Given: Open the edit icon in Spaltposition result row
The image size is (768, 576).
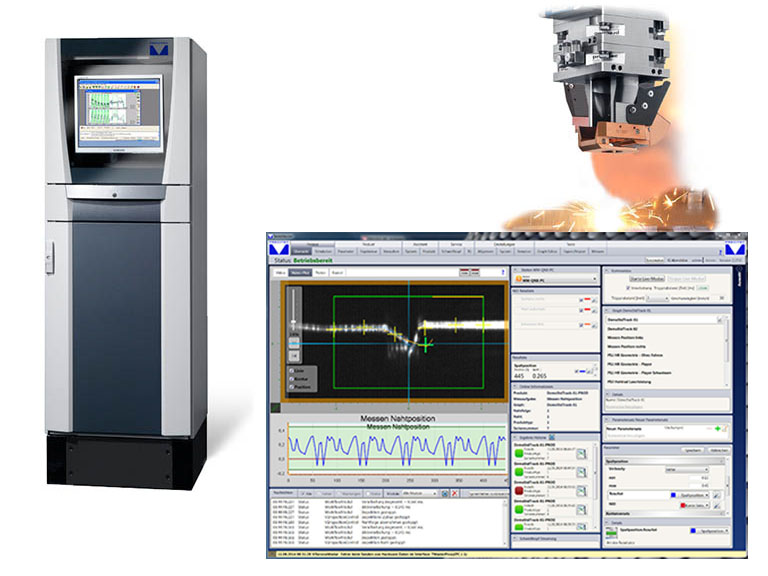Looking at the screenshot, I should click(x=589, y=371).
